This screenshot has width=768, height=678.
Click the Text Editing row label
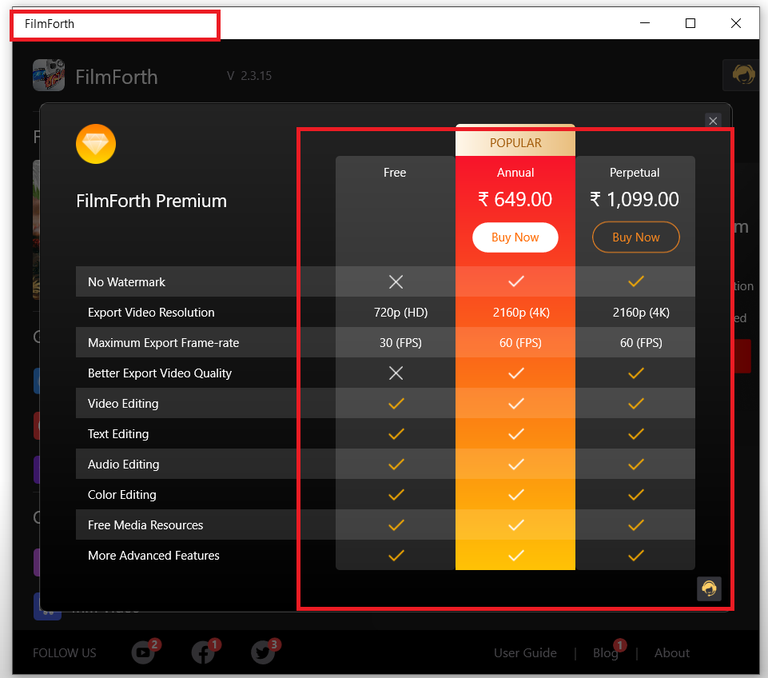[118, 434]
